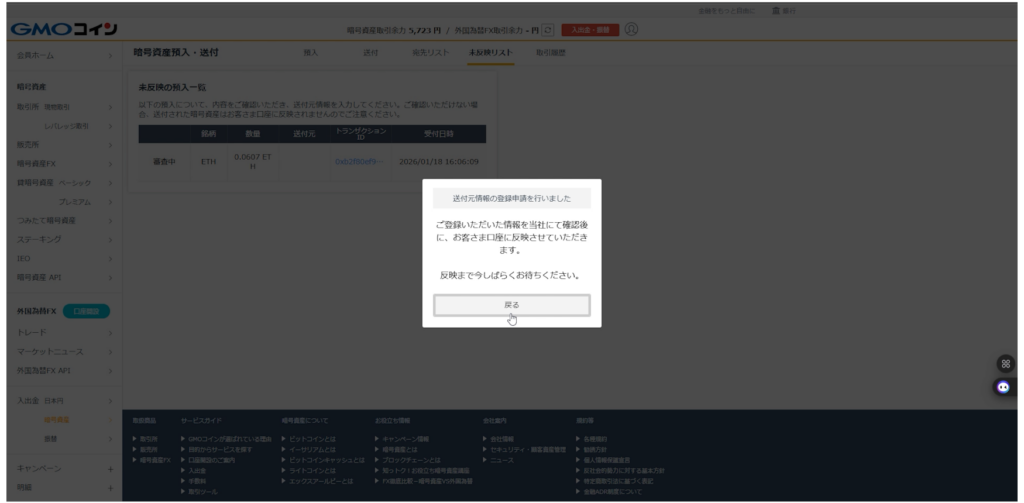Click the 戻る button in the dialog
The height and width of the screenshot is (503, 1024).
coord(511,305)
